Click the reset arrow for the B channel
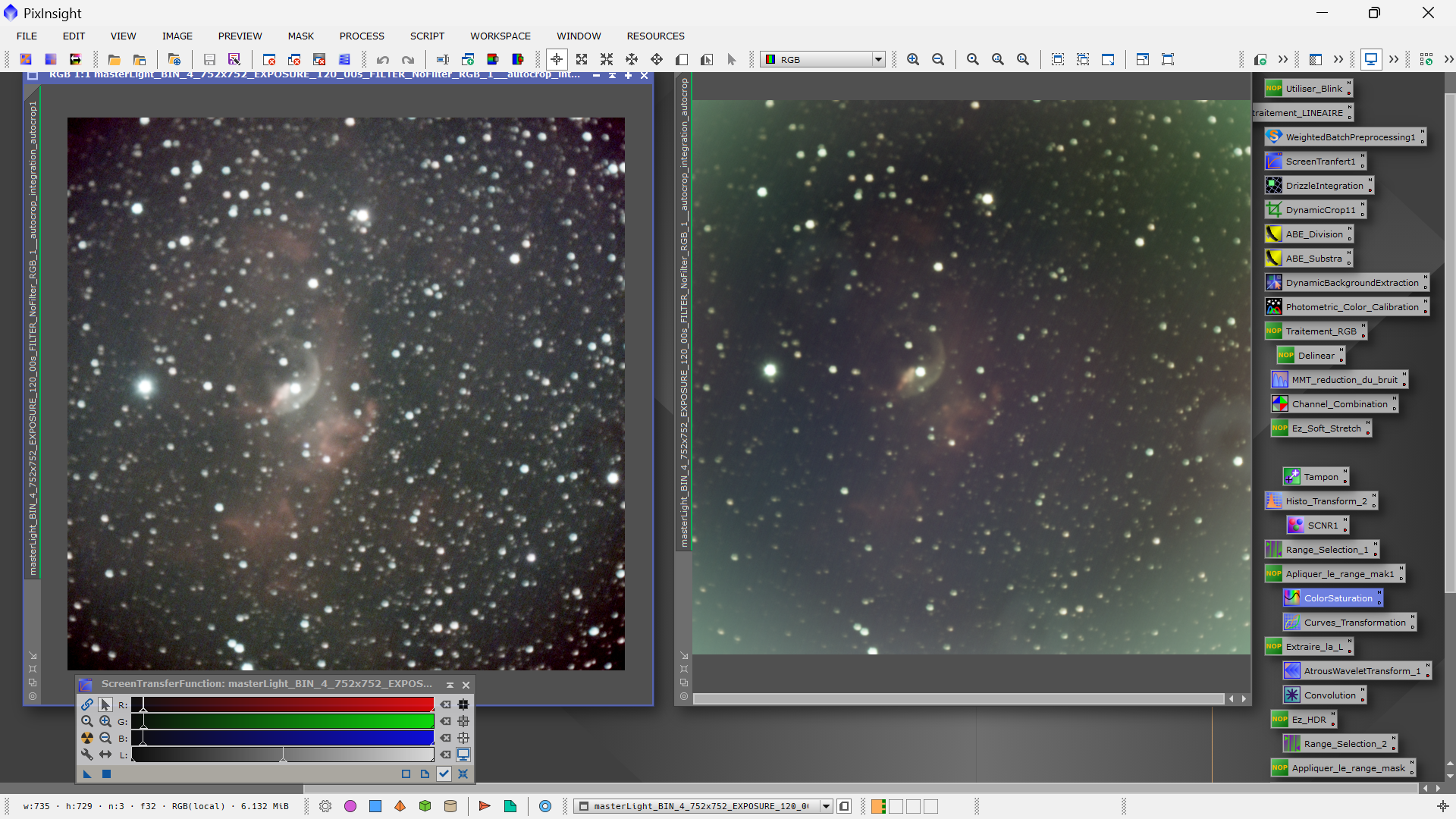The width and height of the screenshot is (1456, 819). (446, 738)
